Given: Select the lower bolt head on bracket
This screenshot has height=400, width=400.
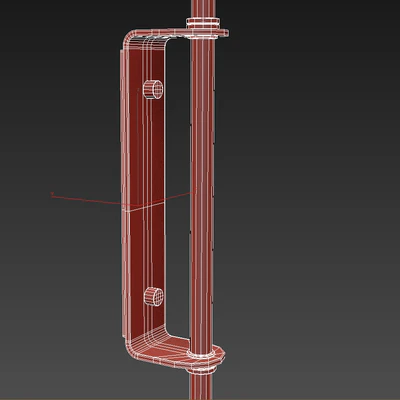Looking at the screenshot, I should pos(154,296).
